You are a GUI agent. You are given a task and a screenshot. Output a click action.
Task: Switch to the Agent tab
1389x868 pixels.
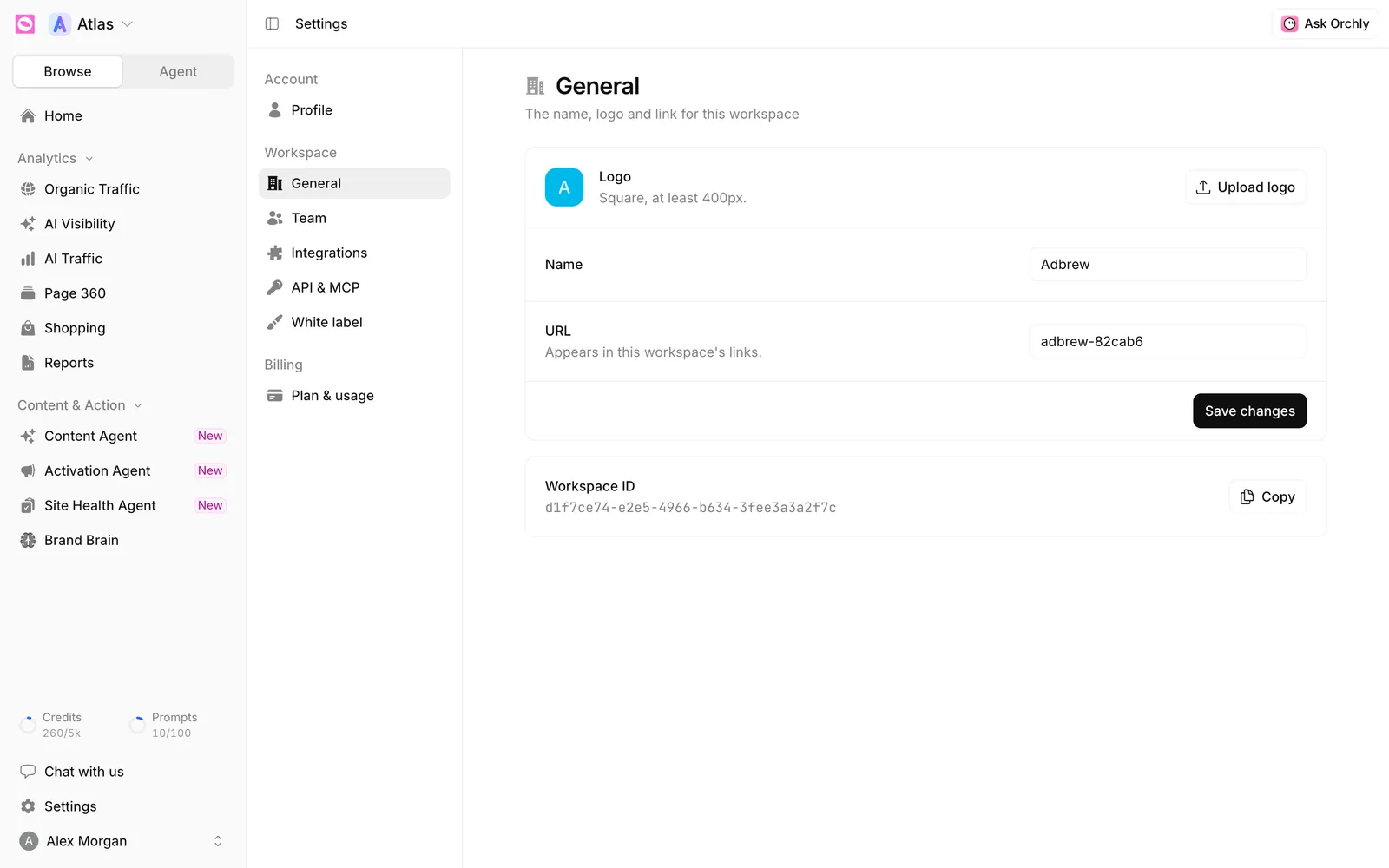178,71
